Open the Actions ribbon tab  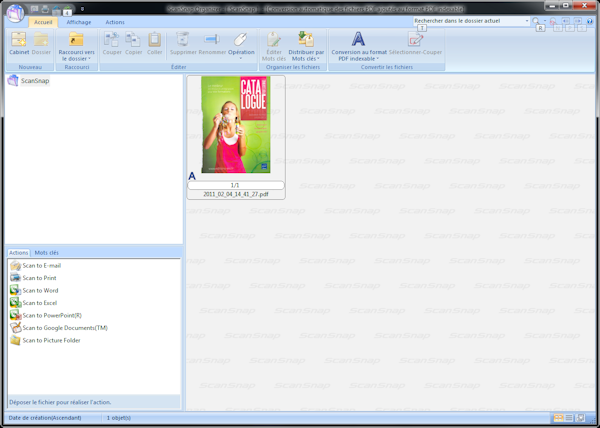pyautogui.click(x=115, y=21)
